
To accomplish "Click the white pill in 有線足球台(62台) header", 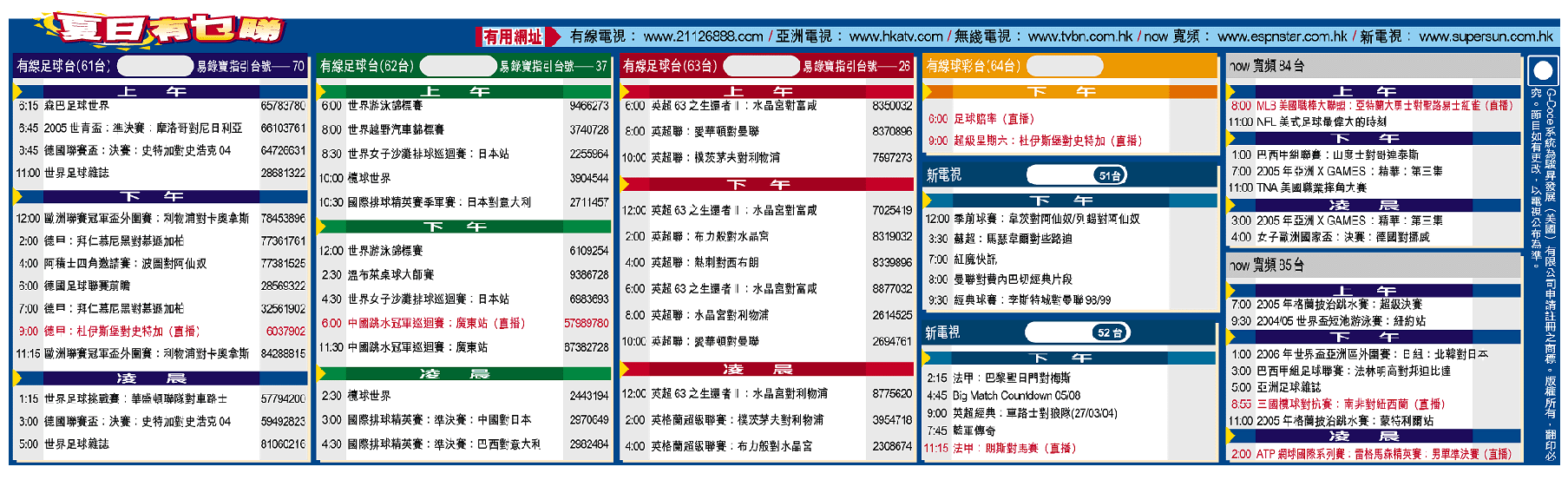I will pos(457,66).
